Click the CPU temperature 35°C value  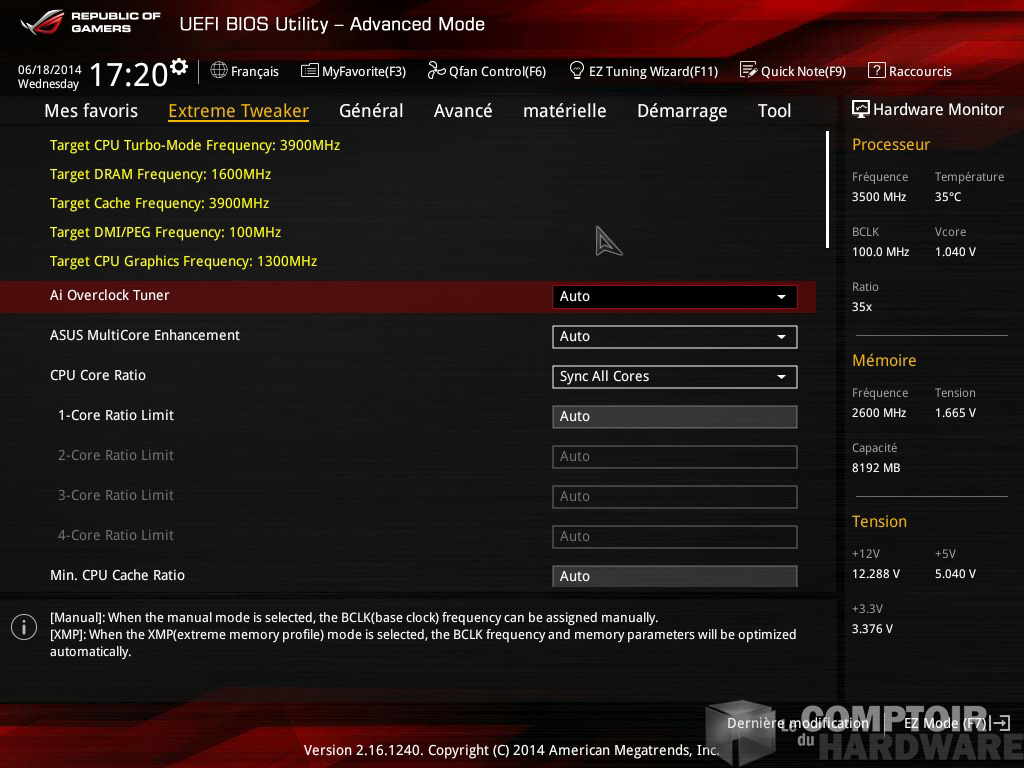pyautogui.click(x=948, y=197)
